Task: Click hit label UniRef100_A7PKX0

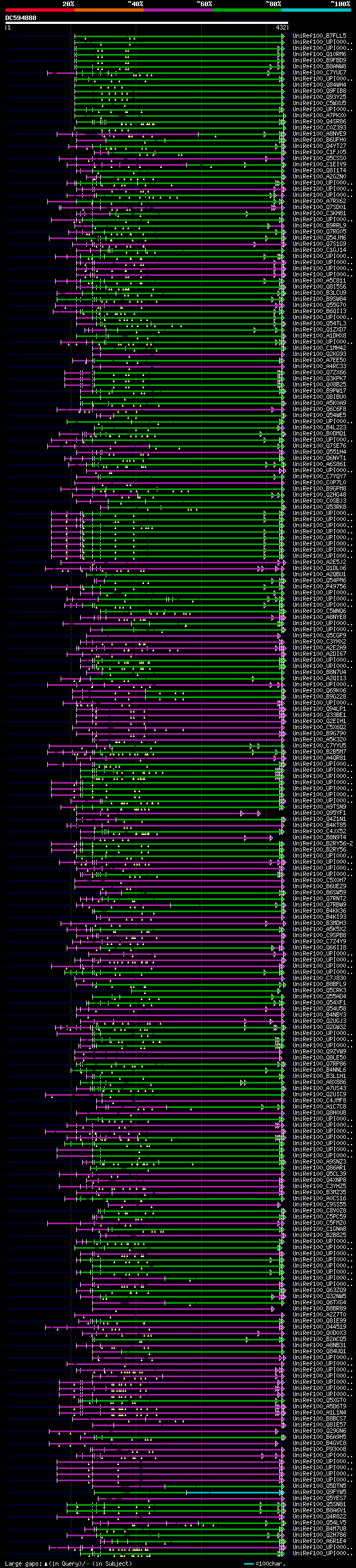Action: (x=319, y=116)
